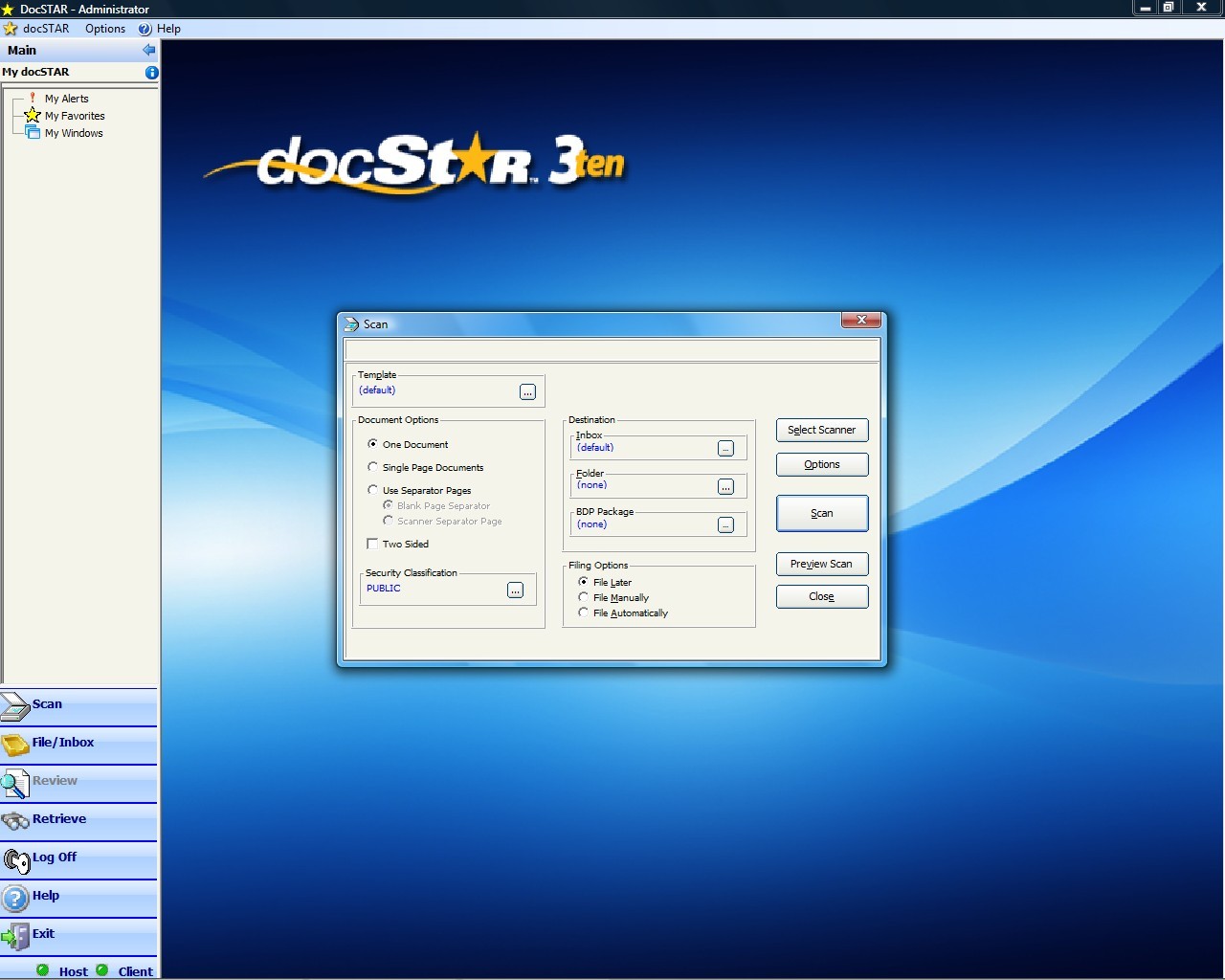1225x980 pixels.
Task: Enable the Two Sided checkbox
Action: (x=372, y=544)
